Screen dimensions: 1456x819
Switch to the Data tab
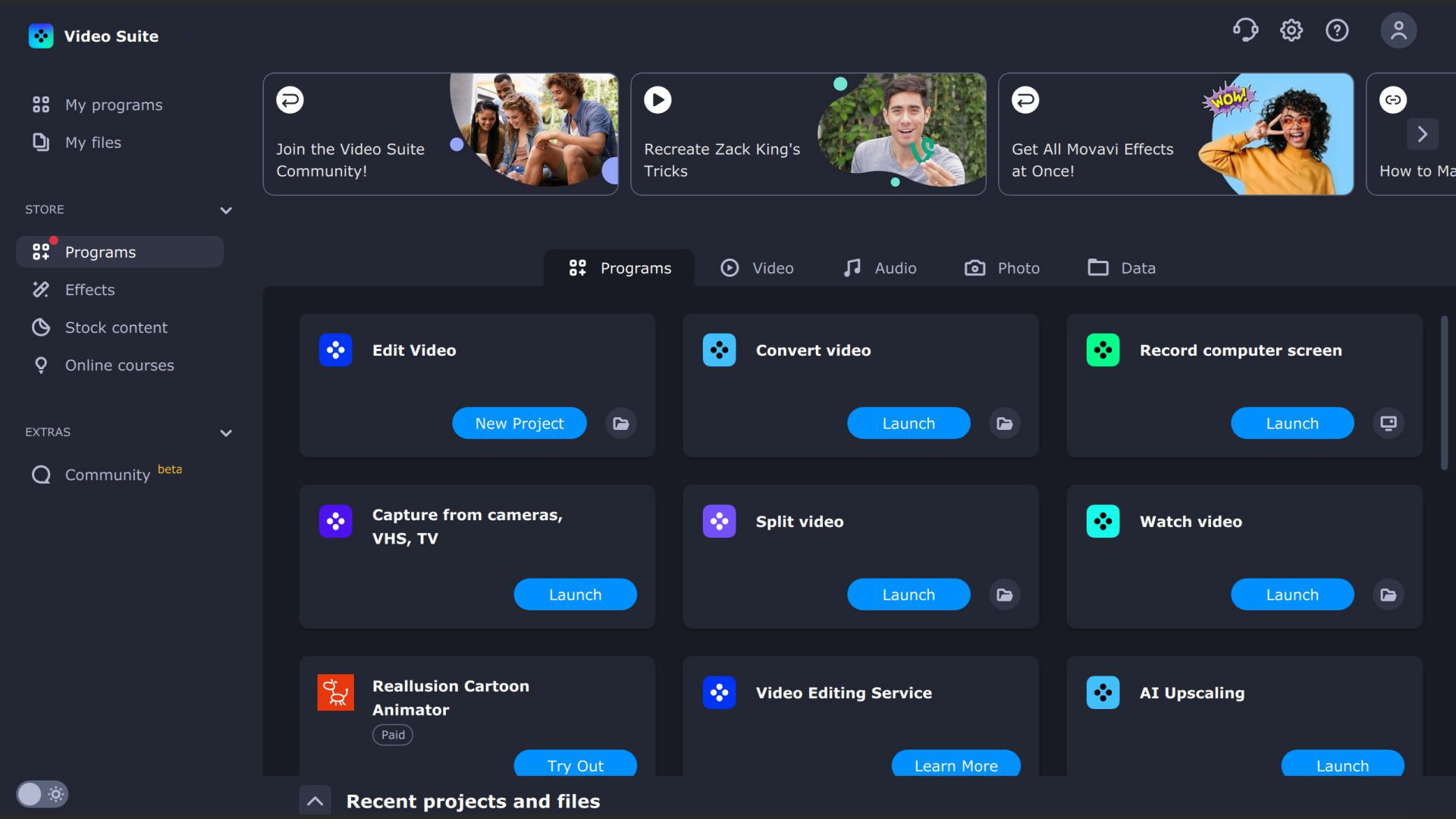1122,268
